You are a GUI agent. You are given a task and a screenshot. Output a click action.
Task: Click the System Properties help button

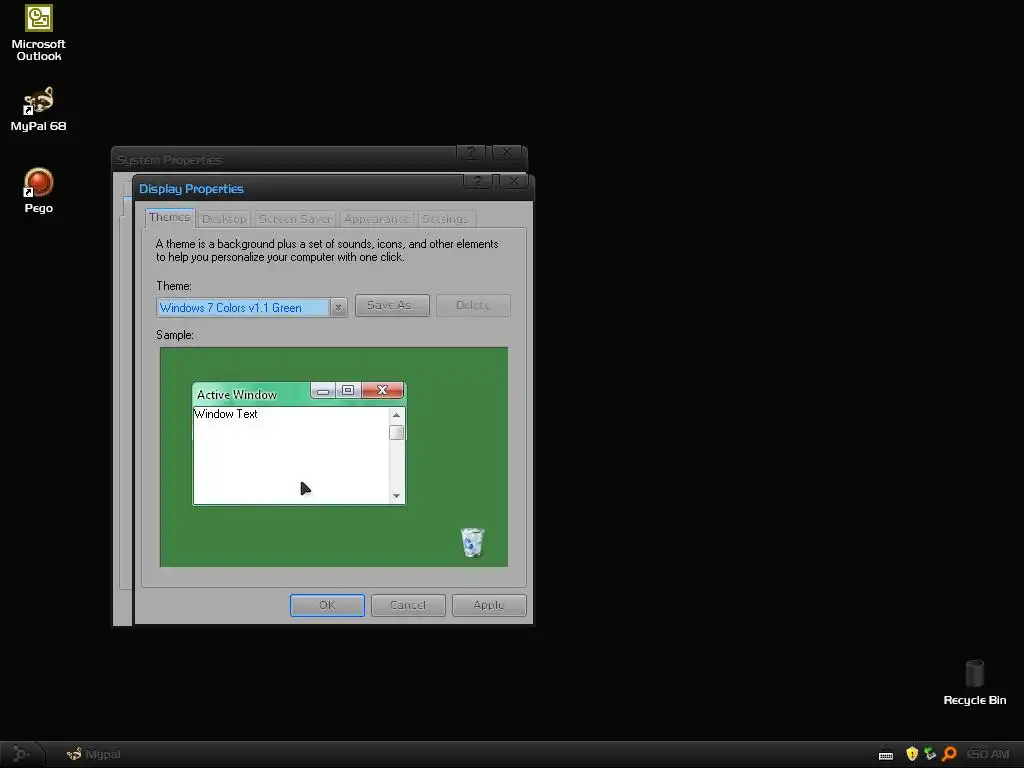470,153
